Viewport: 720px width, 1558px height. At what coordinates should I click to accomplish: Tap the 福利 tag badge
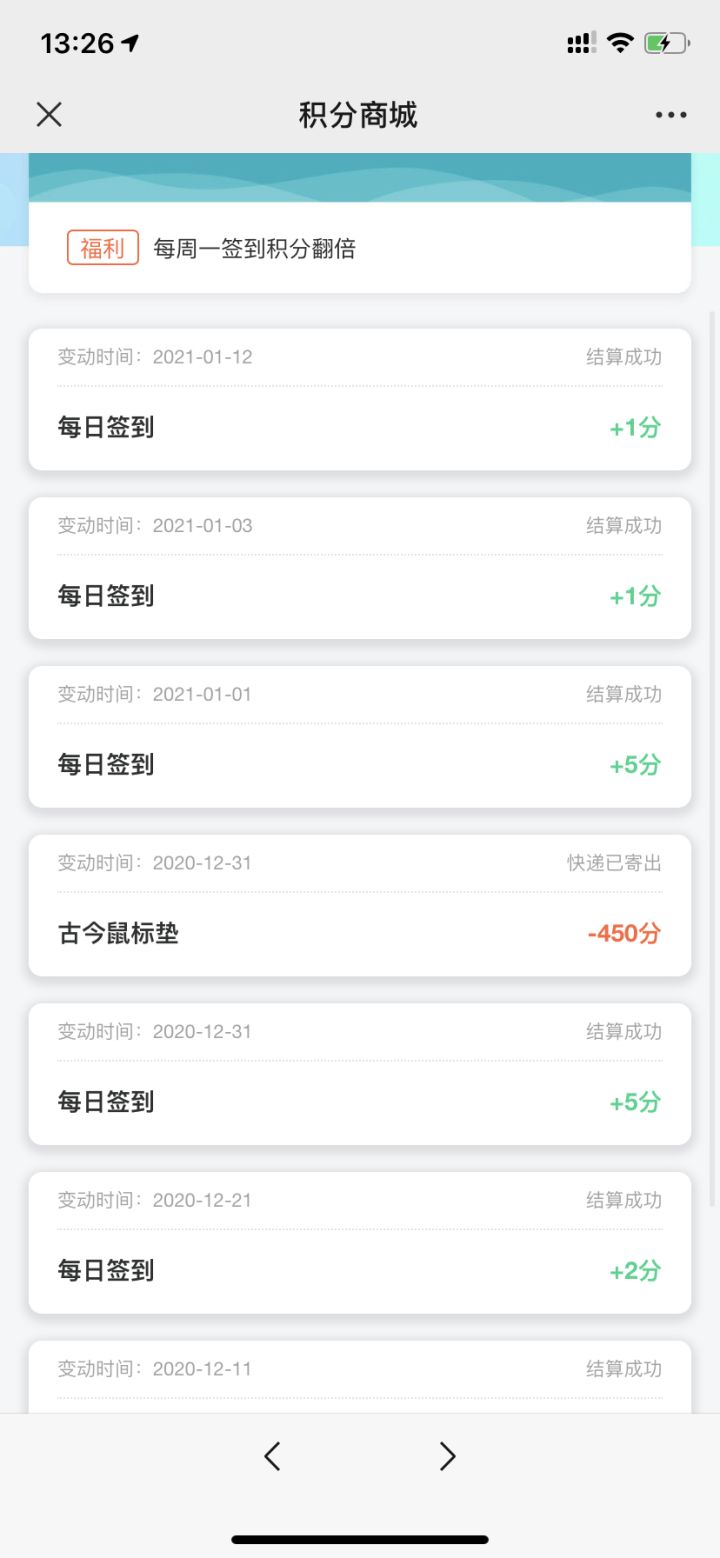click(x=103, y=248)
